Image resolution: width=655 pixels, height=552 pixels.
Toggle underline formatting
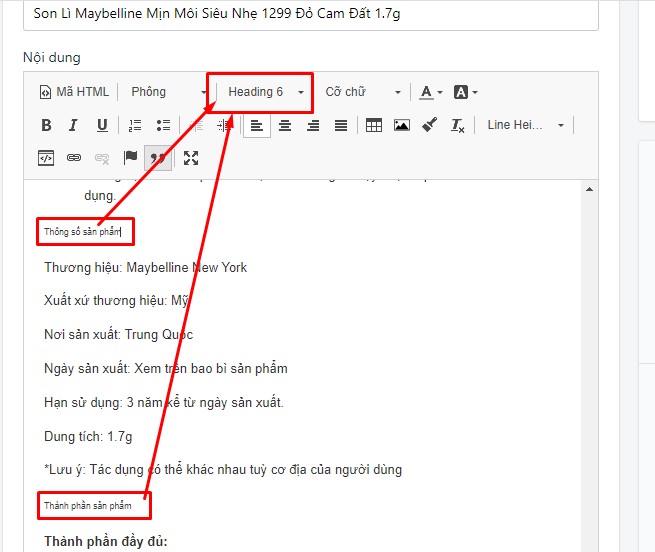pyautogui.click(x=102, y=125)
